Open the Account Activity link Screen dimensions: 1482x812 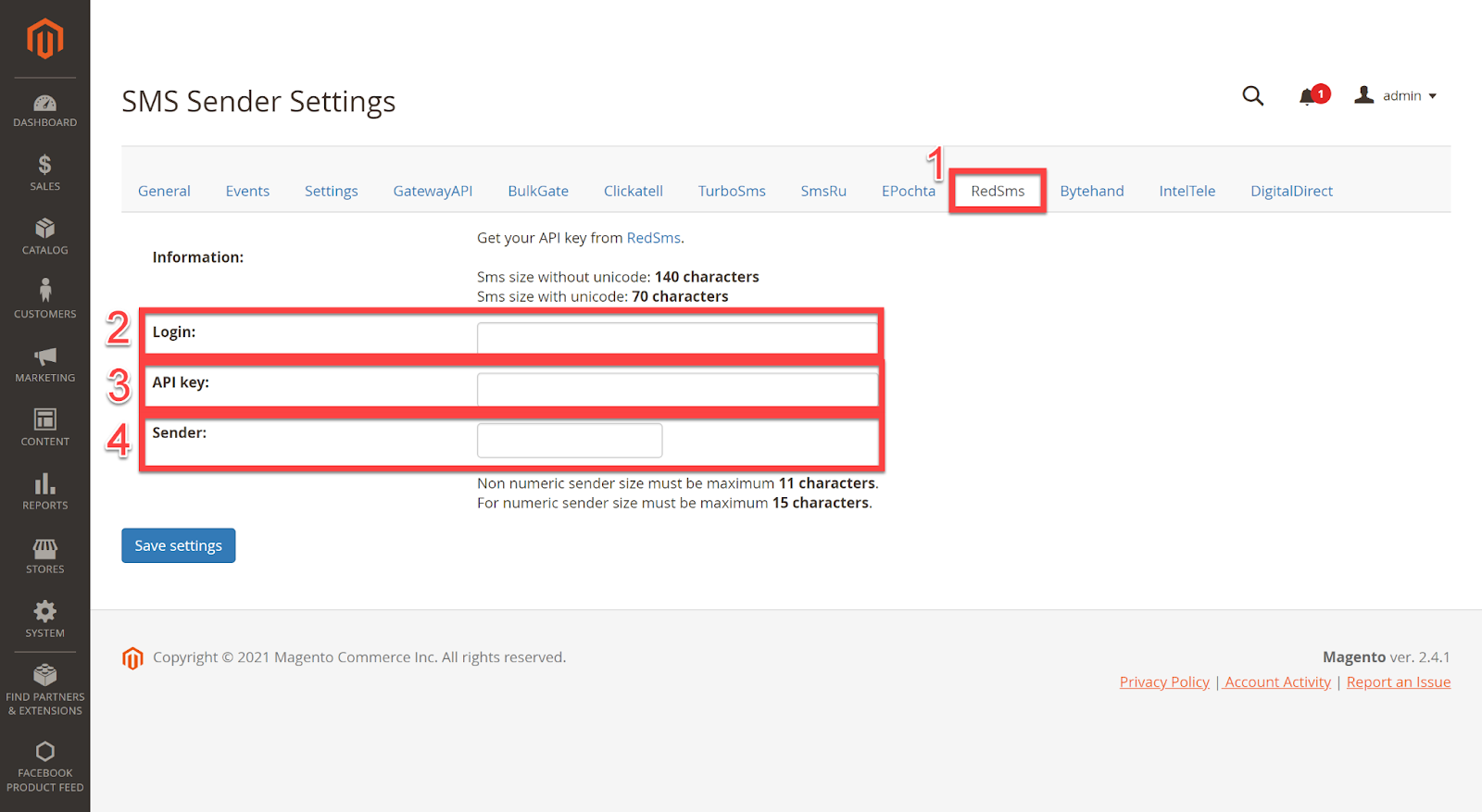click(1277, 682)
